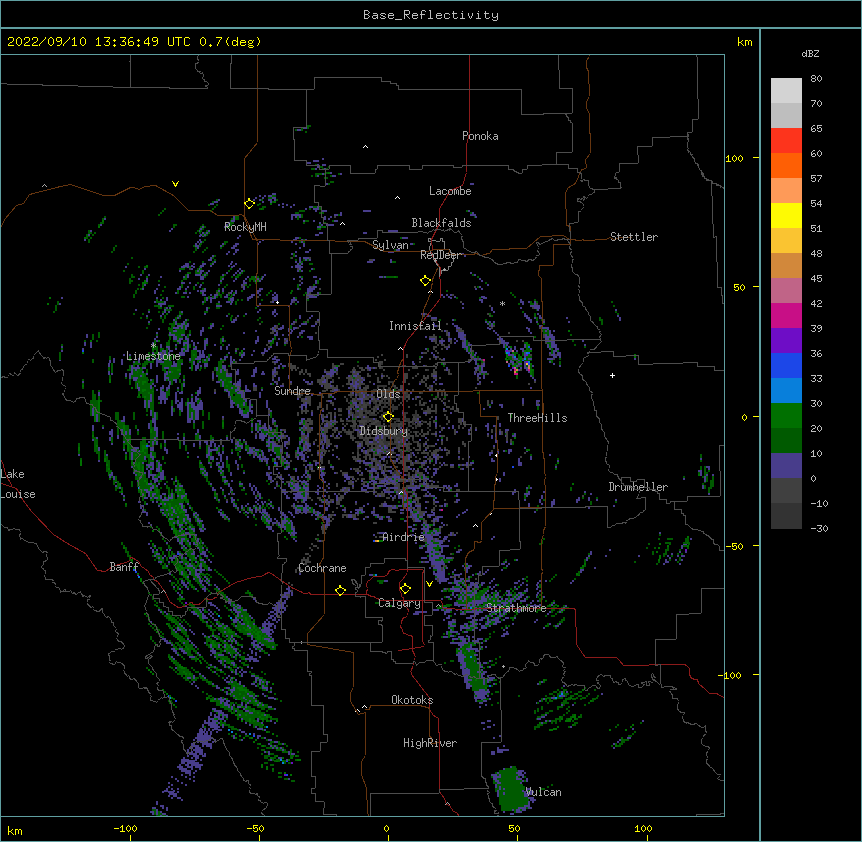Click the purple 10 dBZ legend swatch
Screen dimensions: 862x842
(786, 466)
